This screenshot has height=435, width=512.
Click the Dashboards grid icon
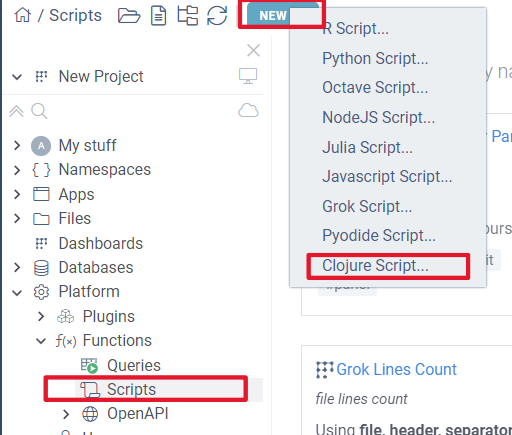pyautogui.click(x=41, y=243)
